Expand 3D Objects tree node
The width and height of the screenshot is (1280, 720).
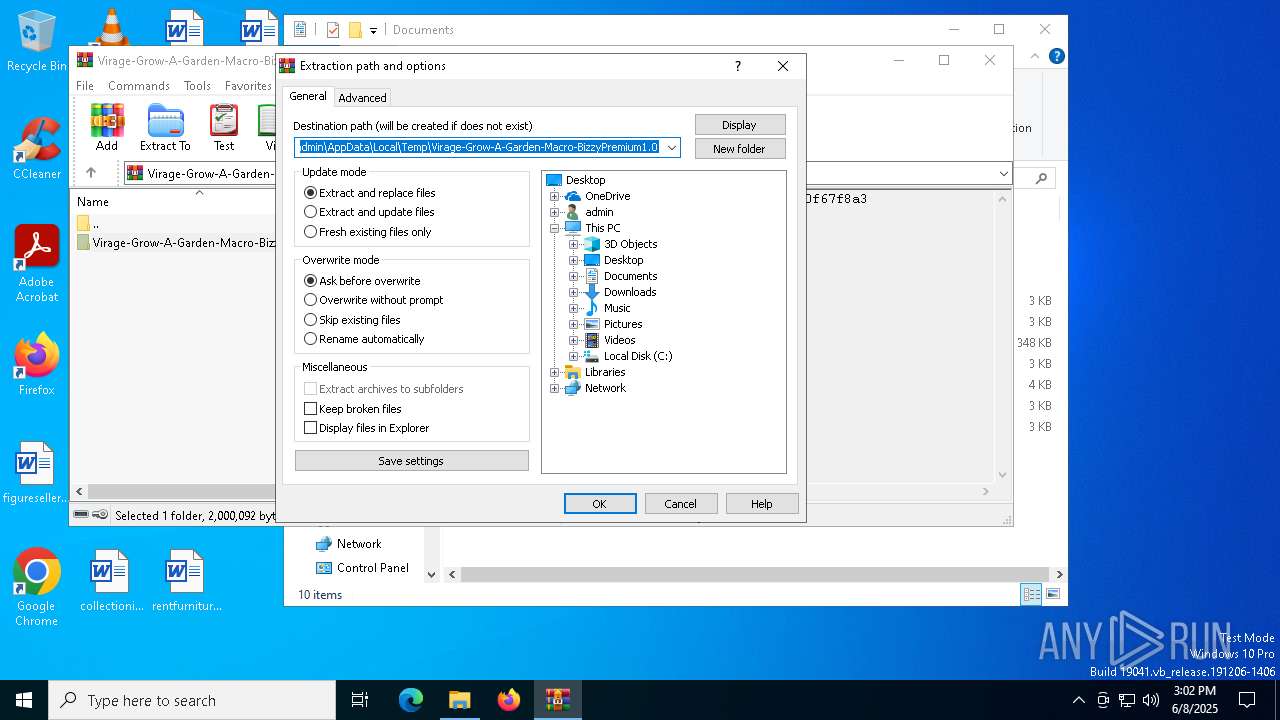[574, 244]
